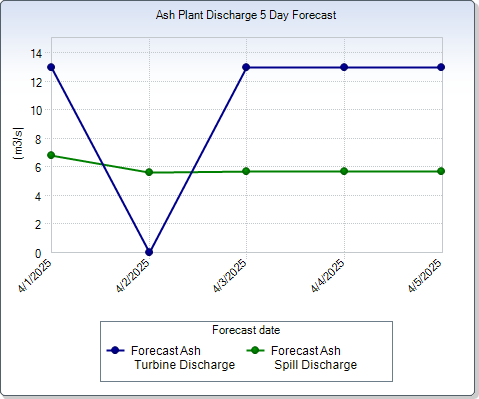Click the turbine discharge point on 4/1/2025
The height and width of the screenshot is (399, 479).
51,67
